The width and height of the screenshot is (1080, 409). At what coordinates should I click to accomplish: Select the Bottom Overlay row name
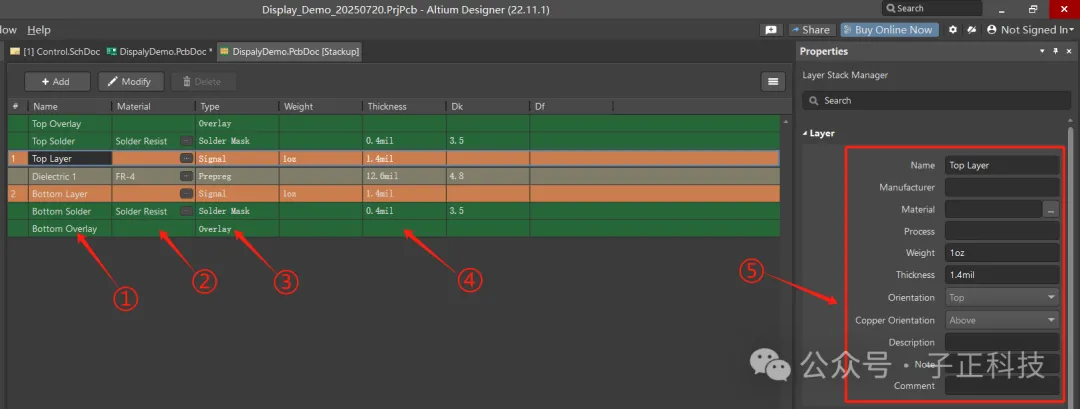(x=65, y=229)
